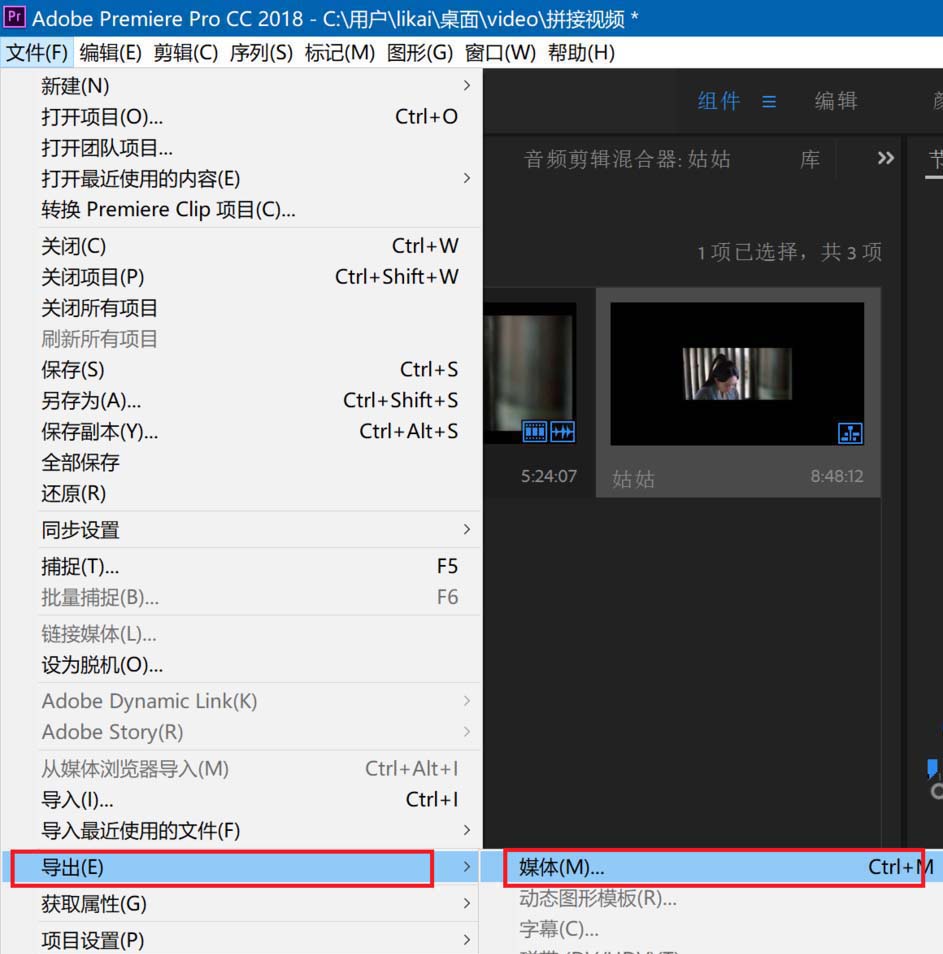Click the 8:48:12 duration text

pos(837,476)
